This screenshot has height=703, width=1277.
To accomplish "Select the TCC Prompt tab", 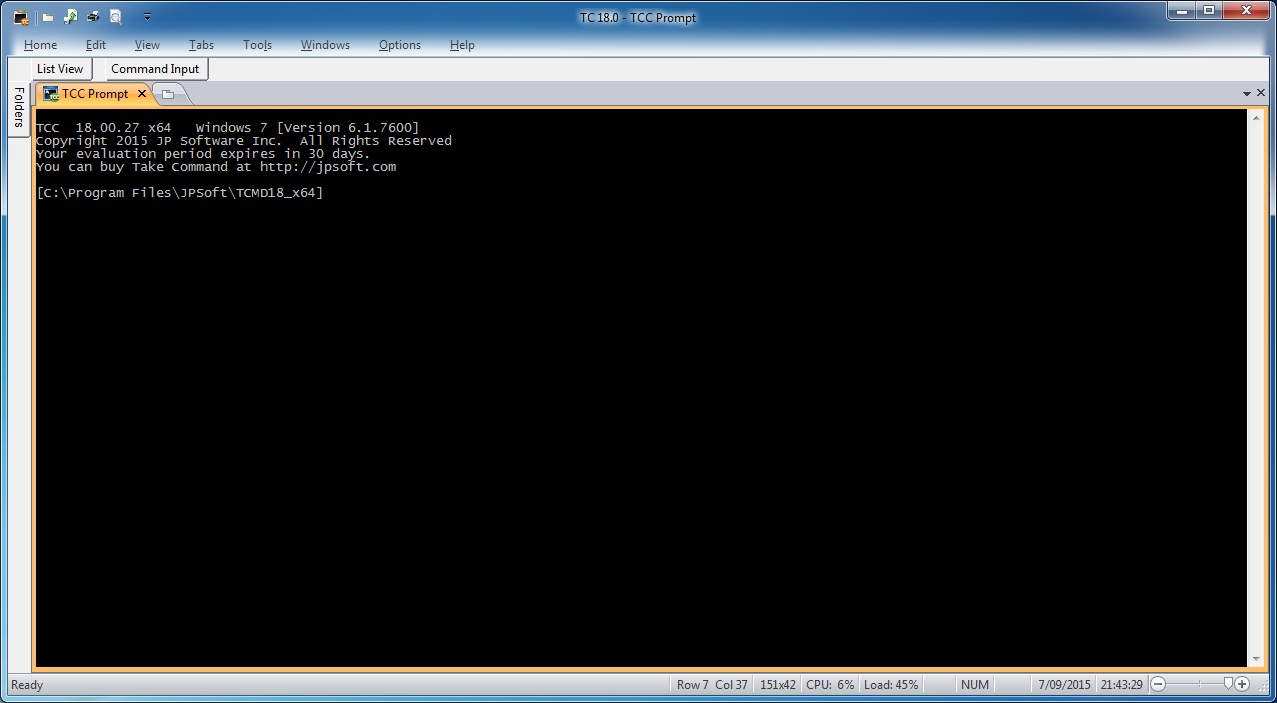I will [94, 94].
